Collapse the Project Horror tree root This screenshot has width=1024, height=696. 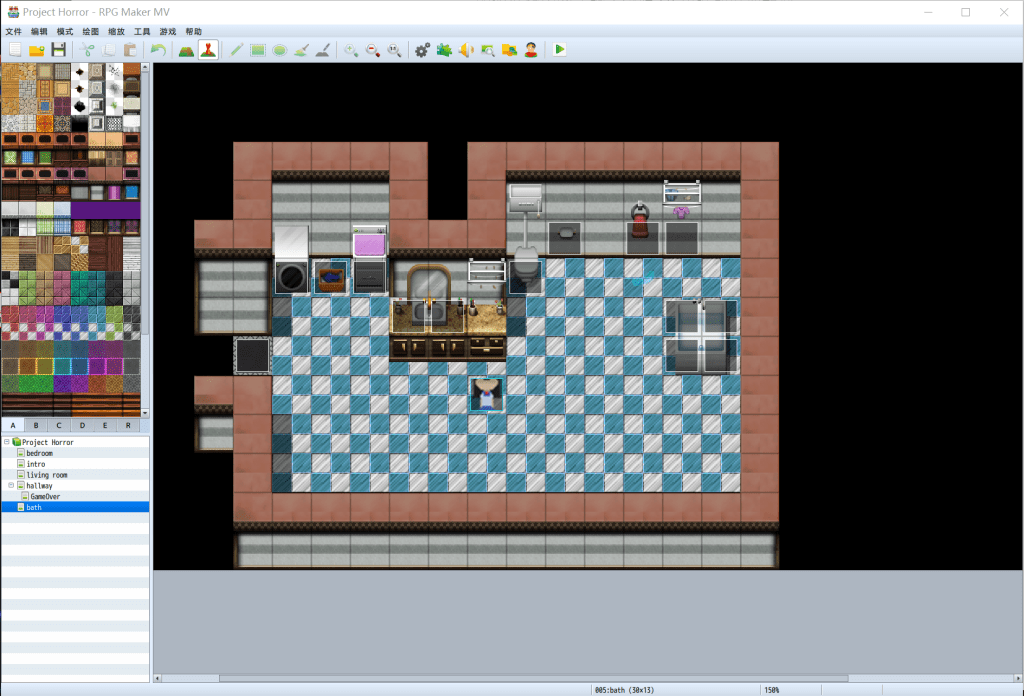(7, 442)
